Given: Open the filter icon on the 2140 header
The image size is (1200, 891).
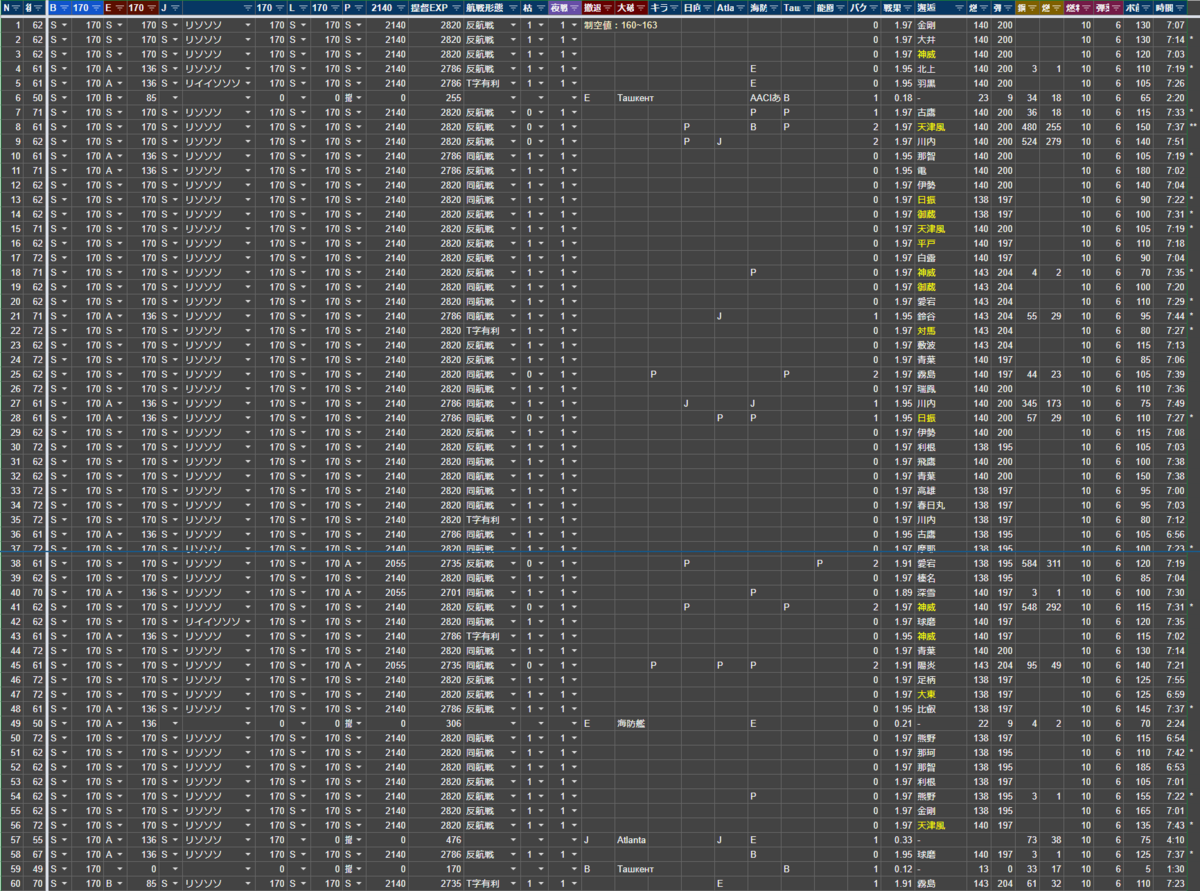Looking at the screenshot, I should tap(400, 7).
